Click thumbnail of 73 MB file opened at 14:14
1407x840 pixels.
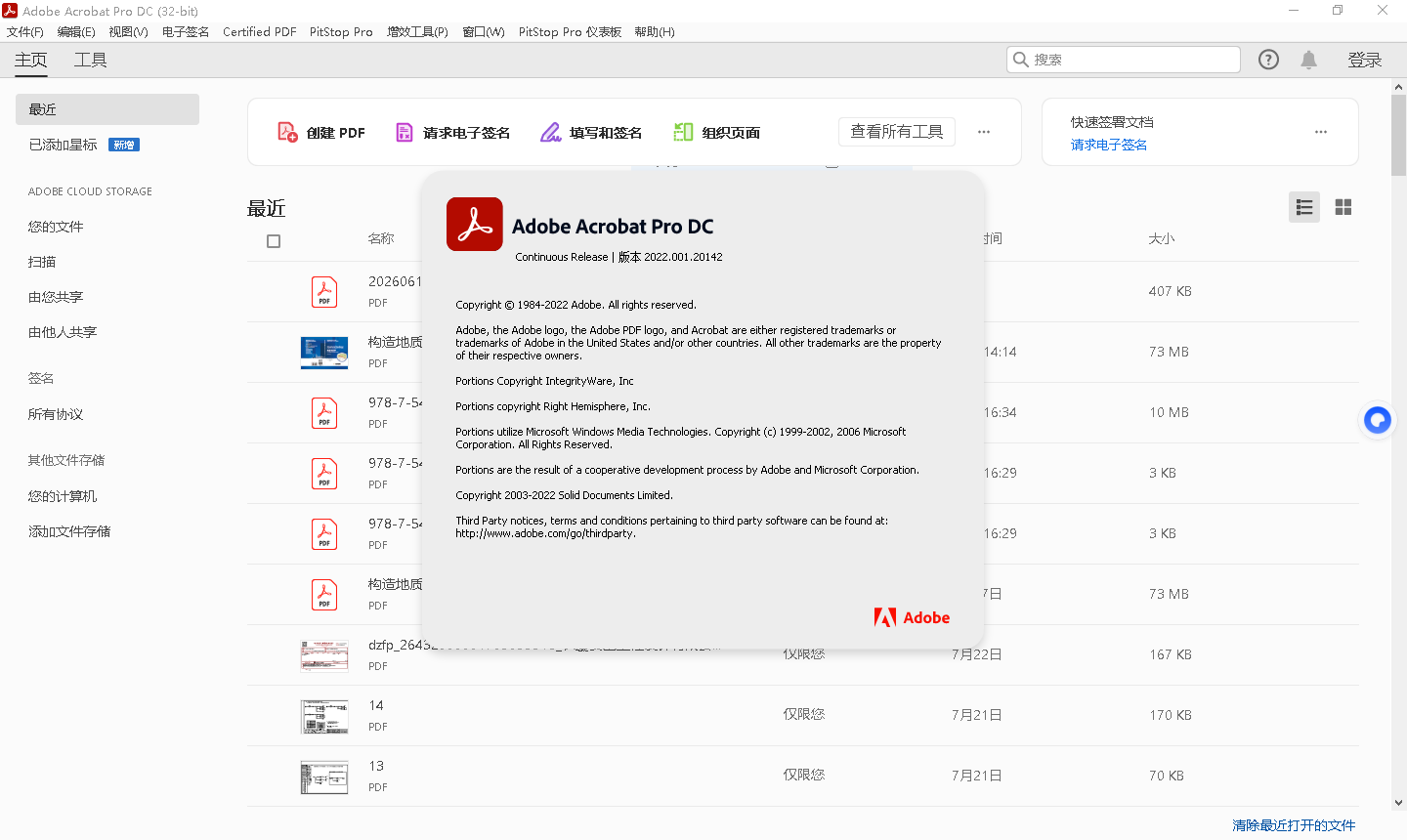324,353
